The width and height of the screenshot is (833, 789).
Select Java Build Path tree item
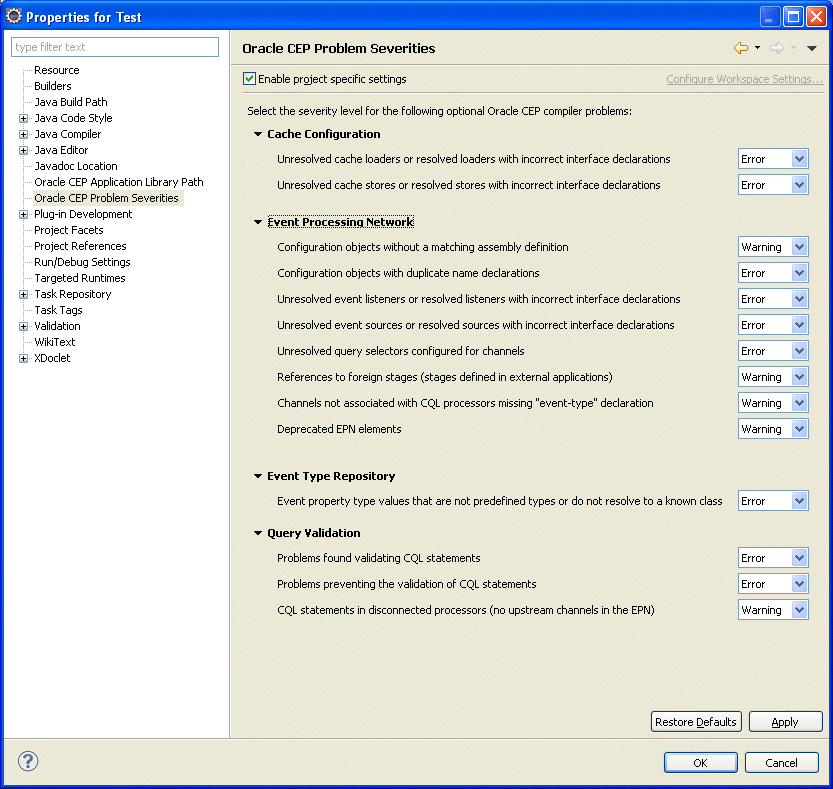coord(71,102)
